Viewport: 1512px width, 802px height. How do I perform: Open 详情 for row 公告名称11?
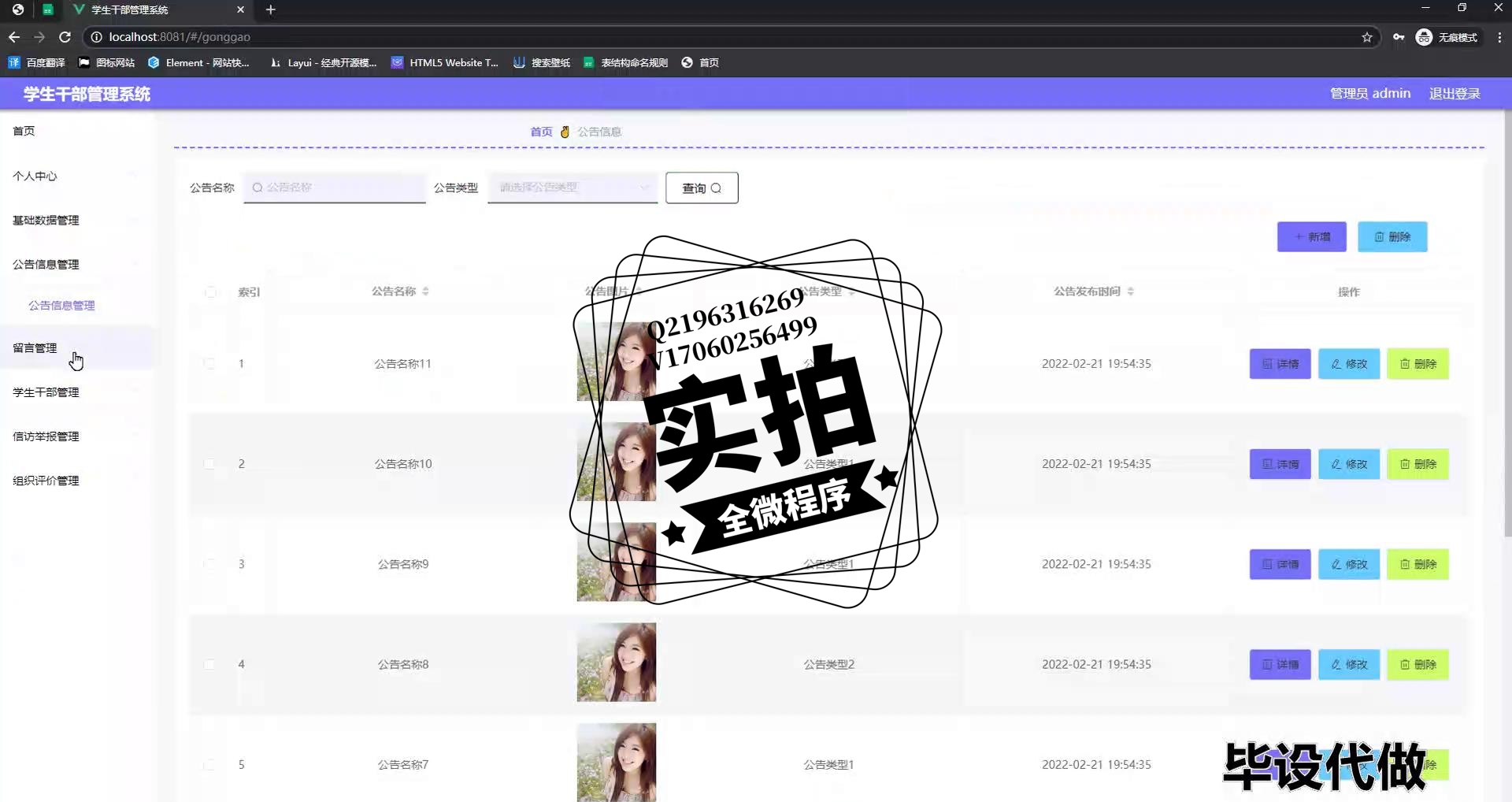pos(1280,364)
